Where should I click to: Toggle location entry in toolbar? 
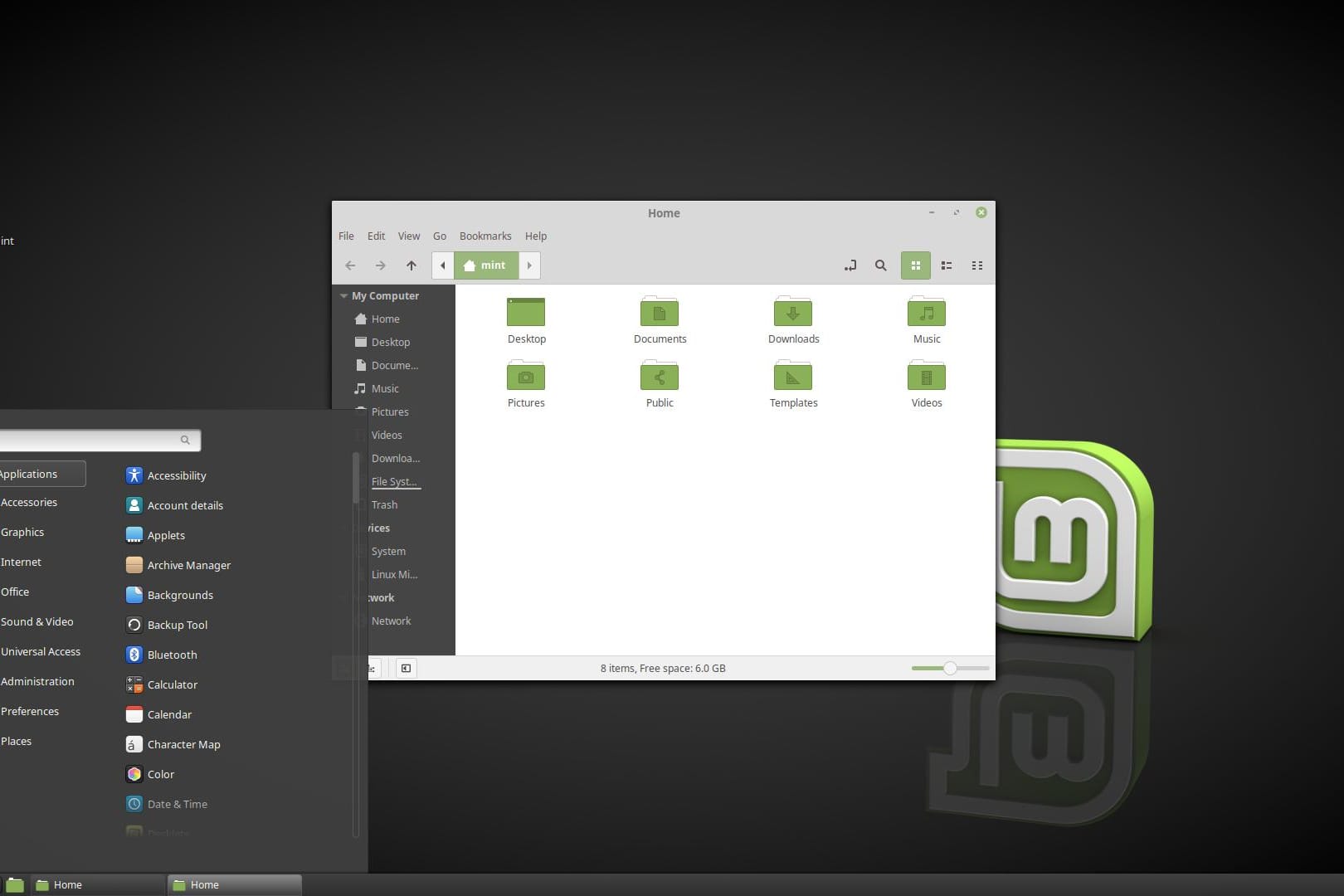tap(850, 265)
